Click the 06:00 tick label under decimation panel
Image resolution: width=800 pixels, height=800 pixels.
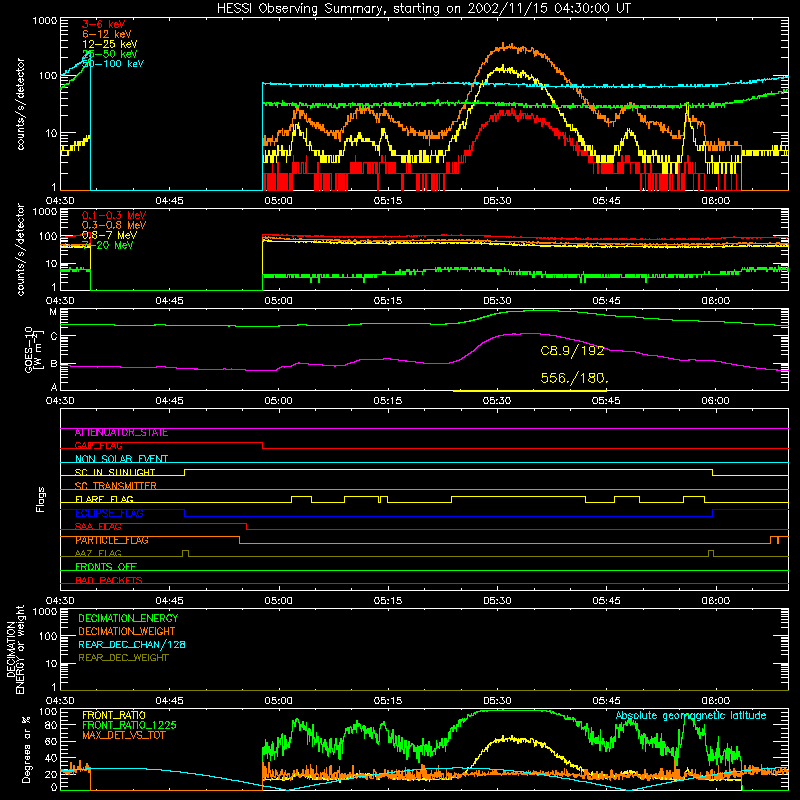coord(715,701)
